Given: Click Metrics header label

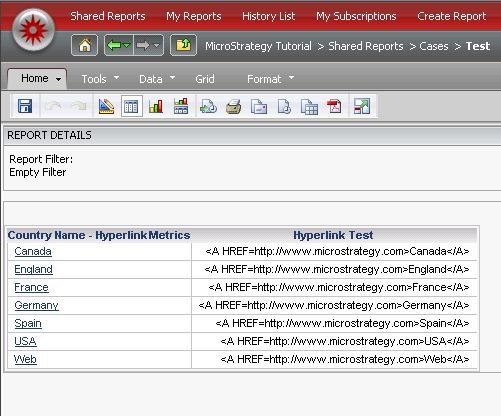Looking at the screenshot, I should click(170, 235).
